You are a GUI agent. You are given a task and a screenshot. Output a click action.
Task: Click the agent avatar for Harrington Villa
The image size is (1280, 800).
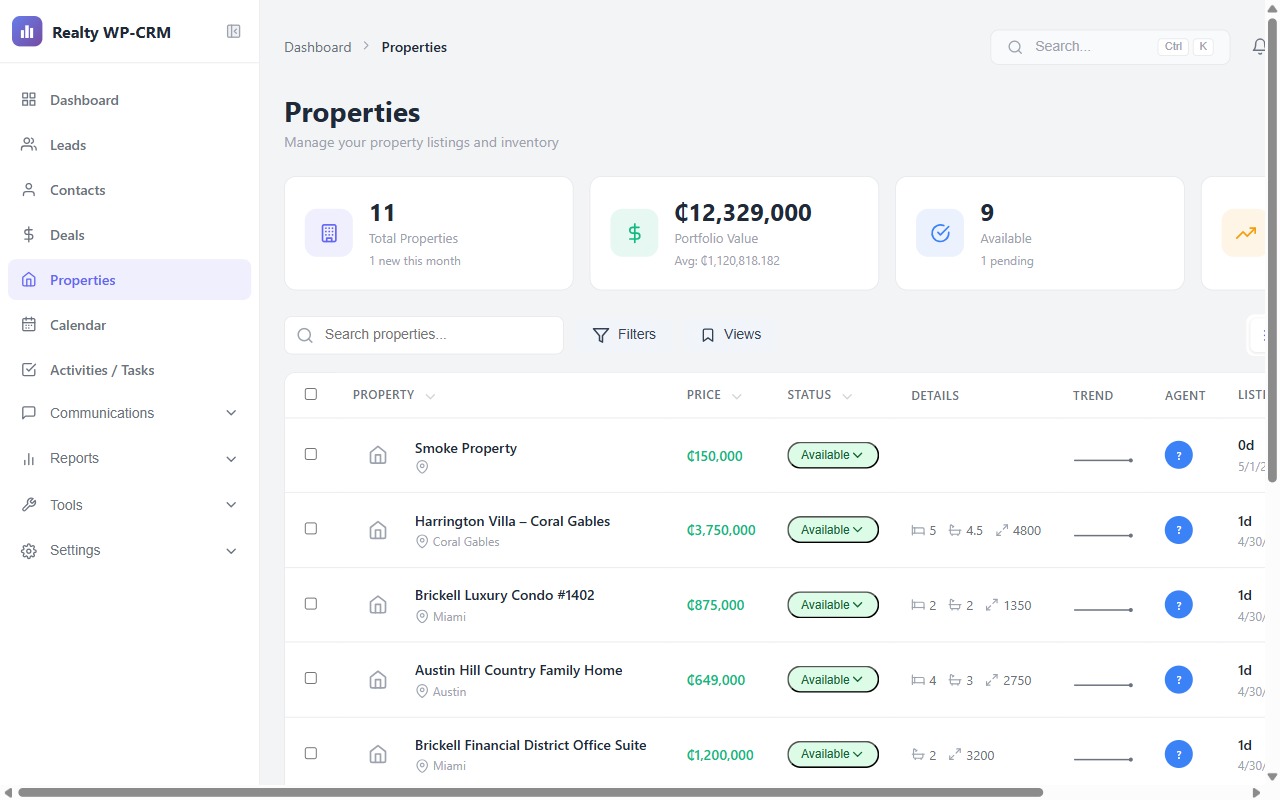click(x=1179, y=530)
